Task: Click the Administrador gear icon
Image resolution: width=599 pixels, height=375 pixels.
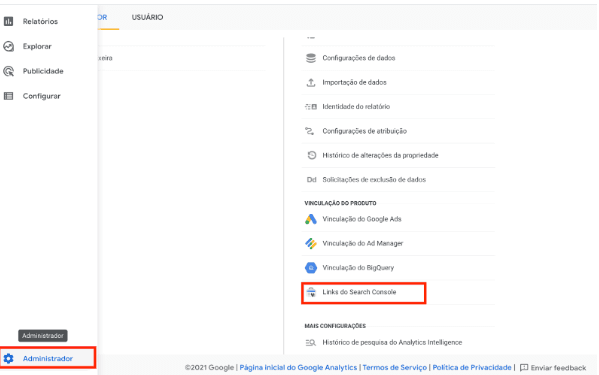Action: pos(8,358)
